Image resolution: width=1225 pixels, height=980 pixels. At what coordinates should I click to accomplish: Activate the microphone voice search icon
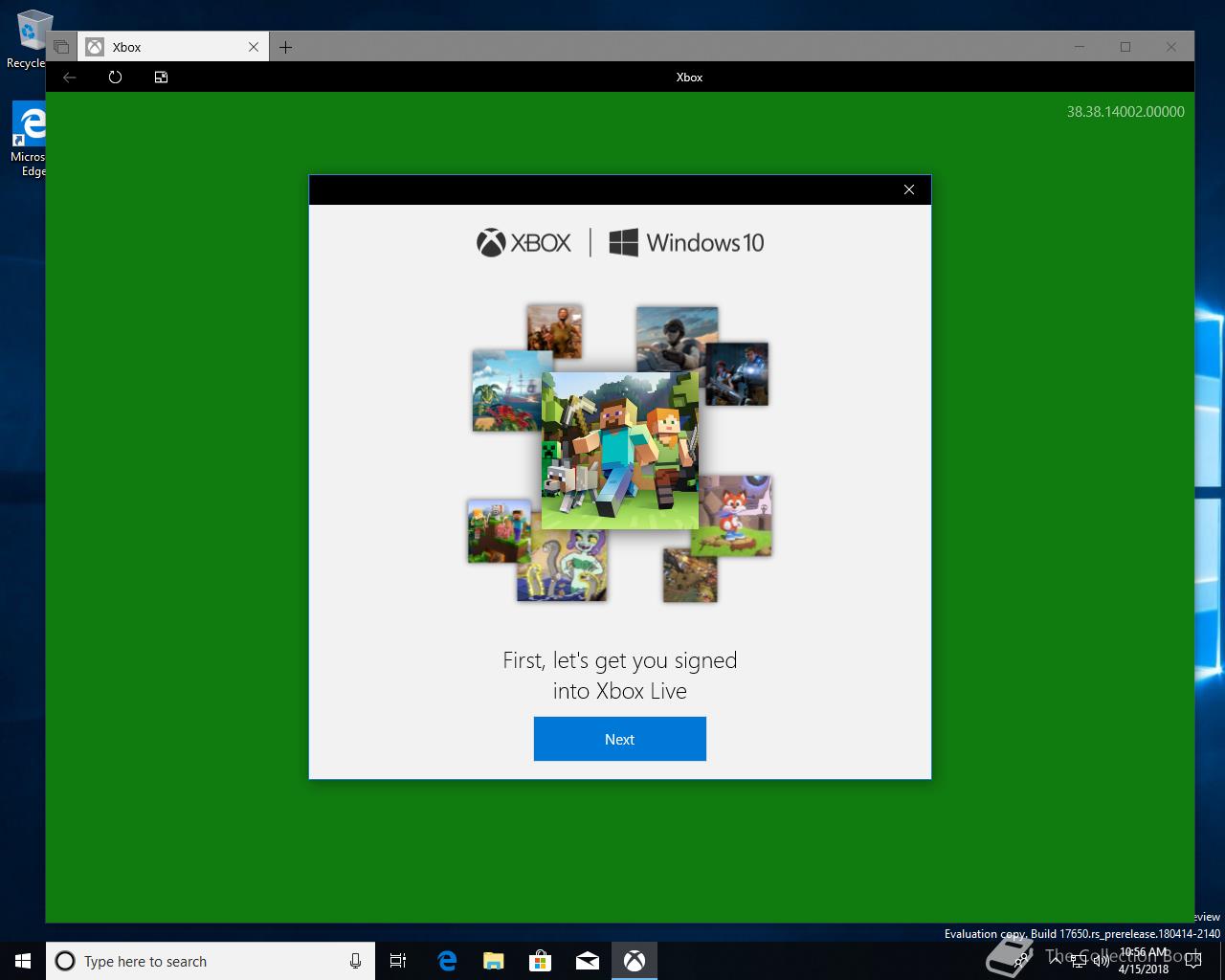[355, 961]
